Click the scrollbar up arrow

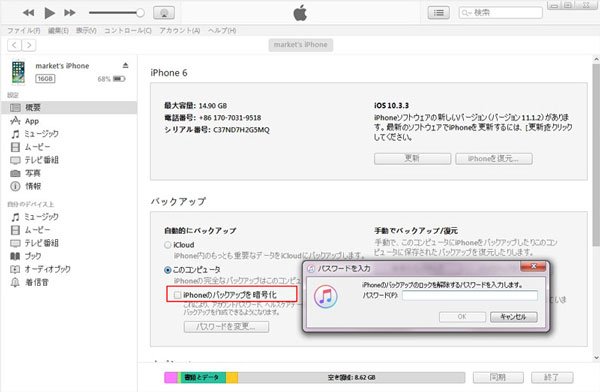(x=596, y=59)
